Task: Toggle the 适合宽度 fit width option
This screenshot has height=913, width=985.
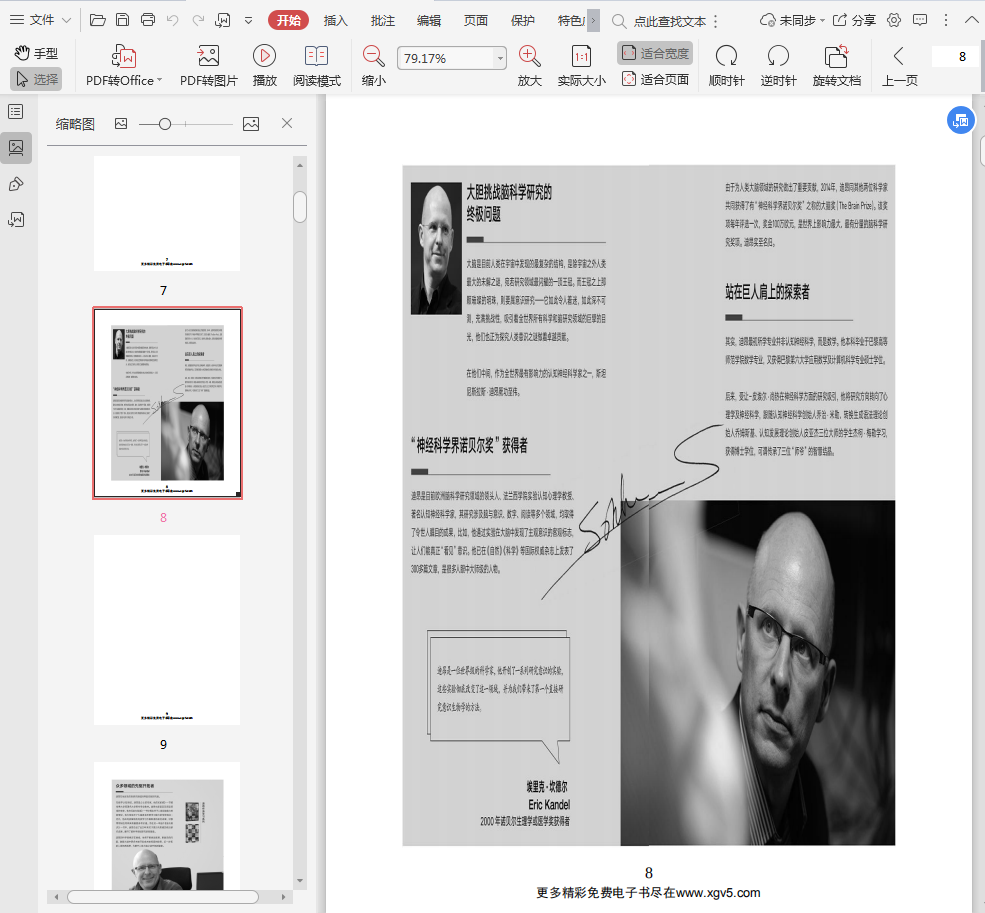Action: click(x=655, y=53)
